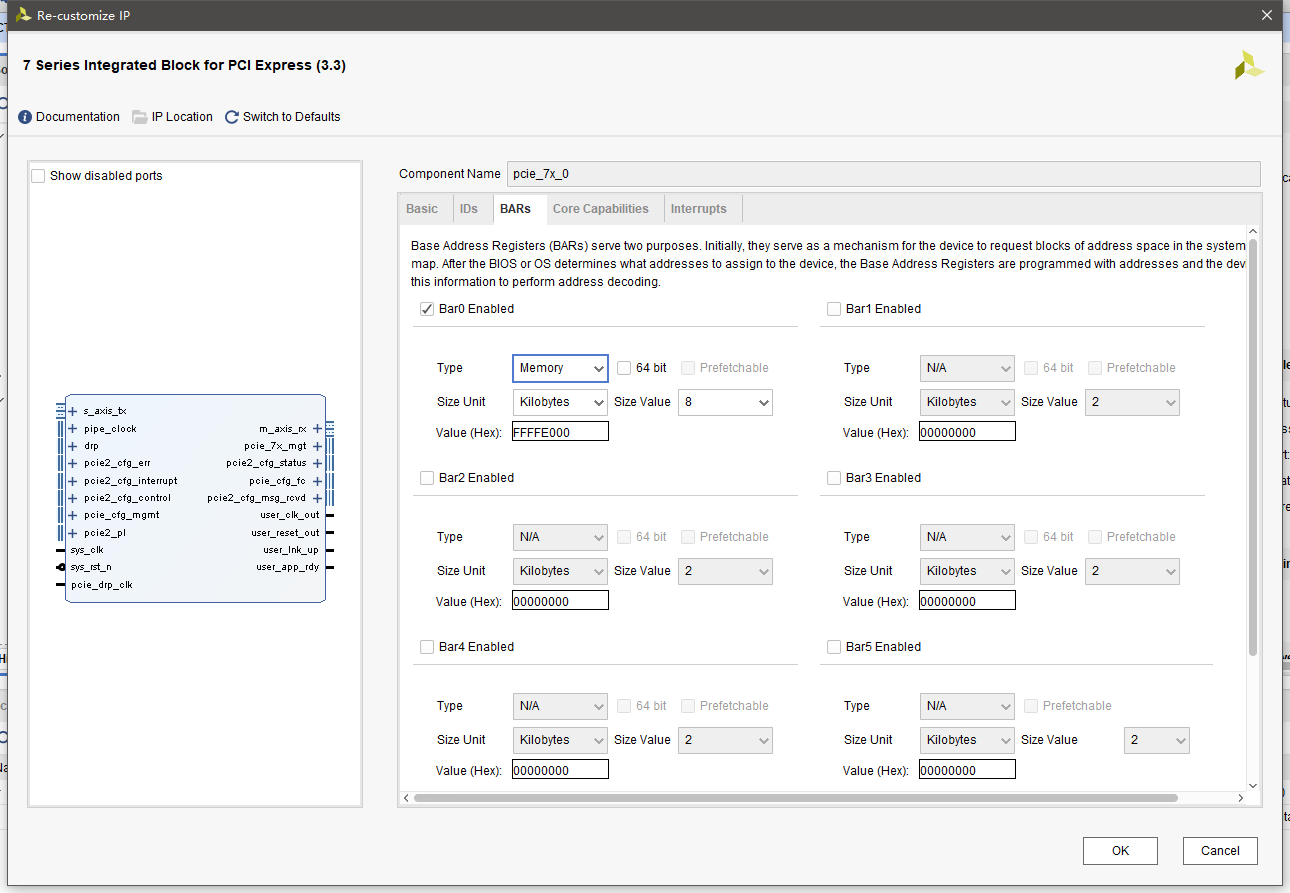Switch to the IDs tab
Viewport: 1290px width, 893px height.
[x=469, y=209]
